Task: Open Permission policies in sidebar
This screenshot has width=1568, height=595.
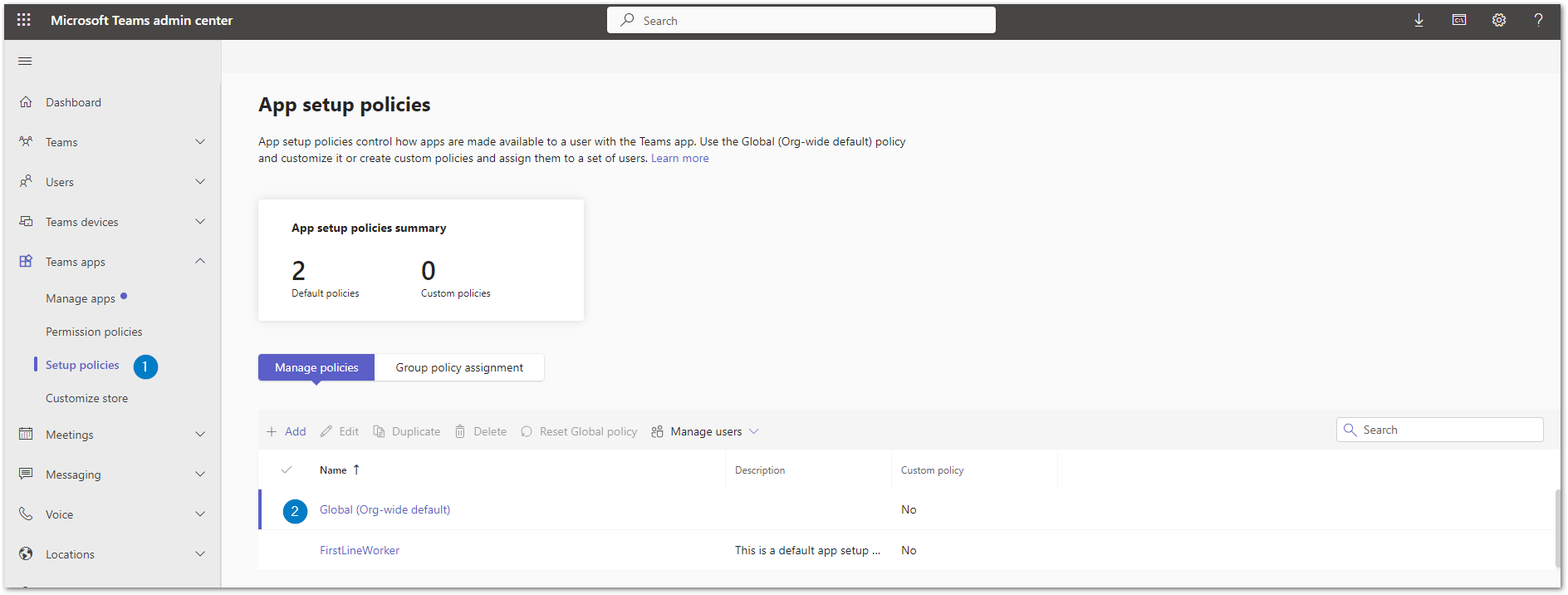Action: click(x=94, y=332)
